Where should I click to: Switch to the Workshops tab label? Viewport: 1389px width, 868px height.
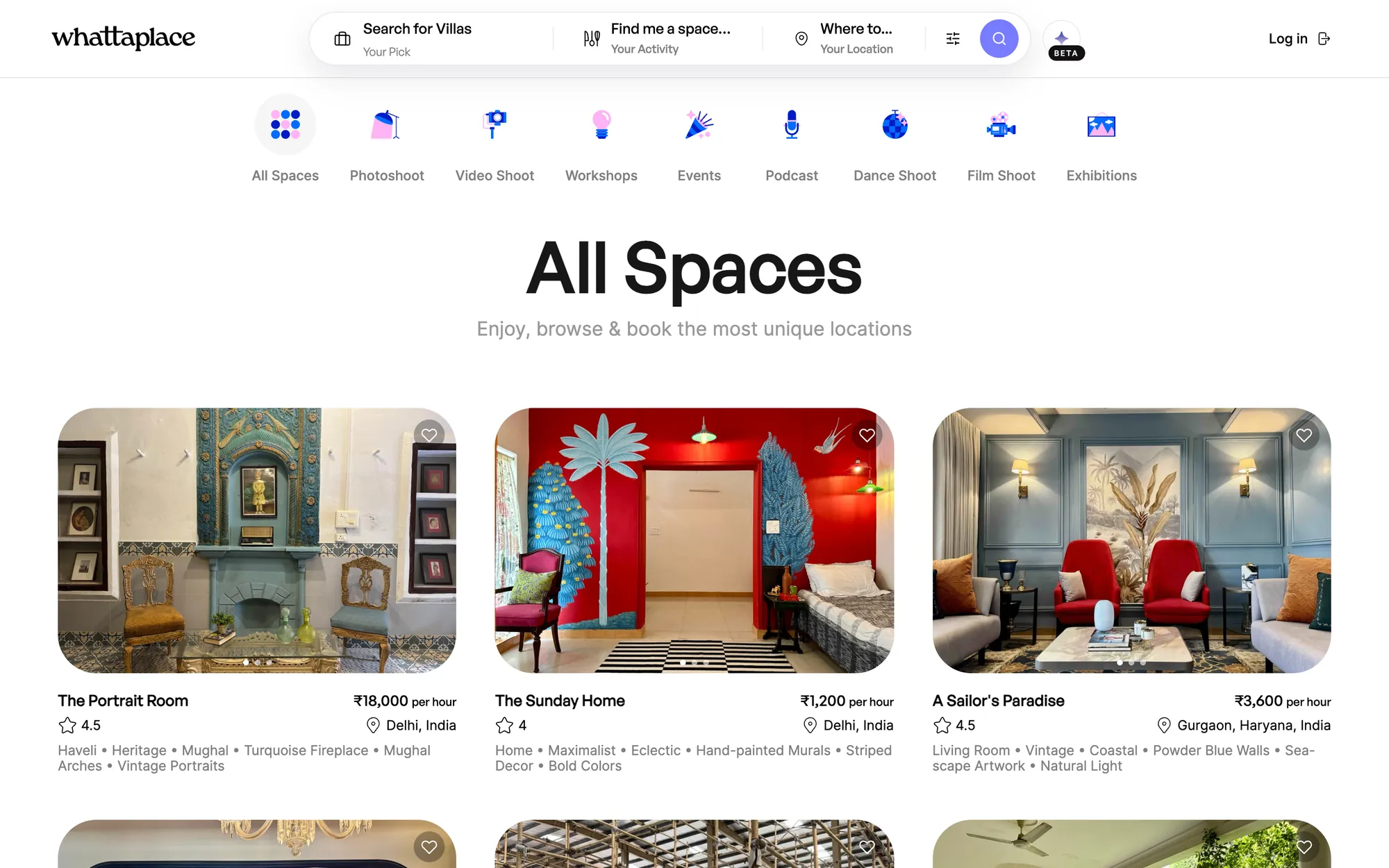pyautogui.click(x=601, y=176)
